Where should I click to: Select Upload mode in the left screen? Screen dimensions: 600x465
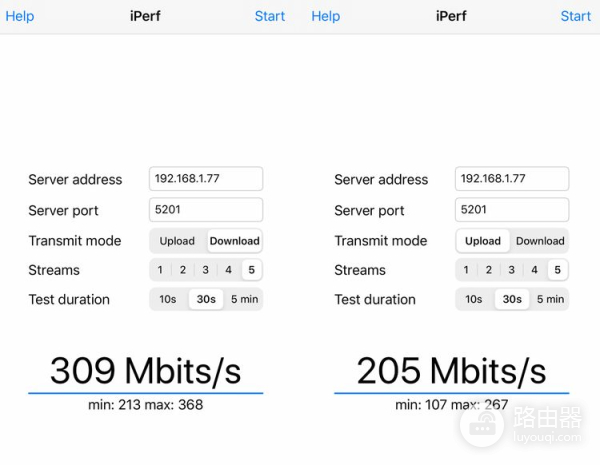[177, 241]
